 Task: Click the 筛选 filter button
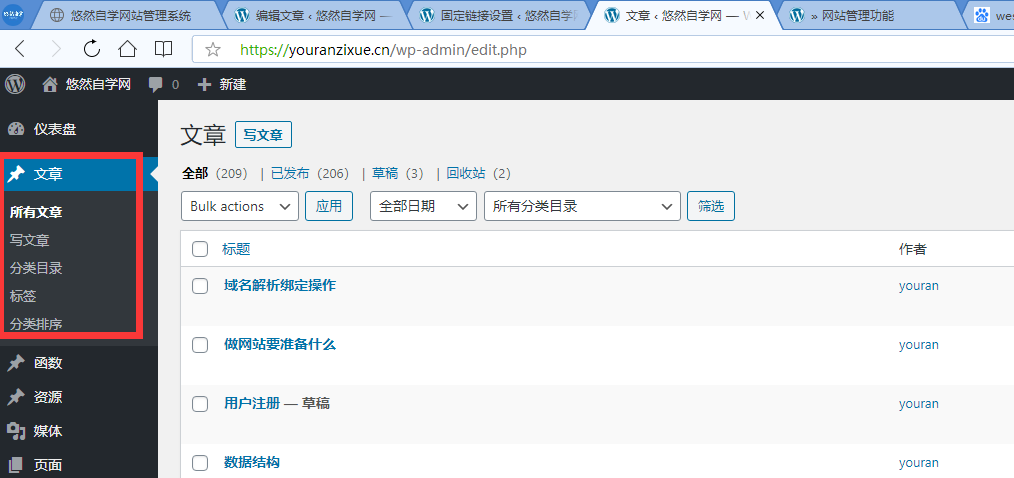point(711,206)
